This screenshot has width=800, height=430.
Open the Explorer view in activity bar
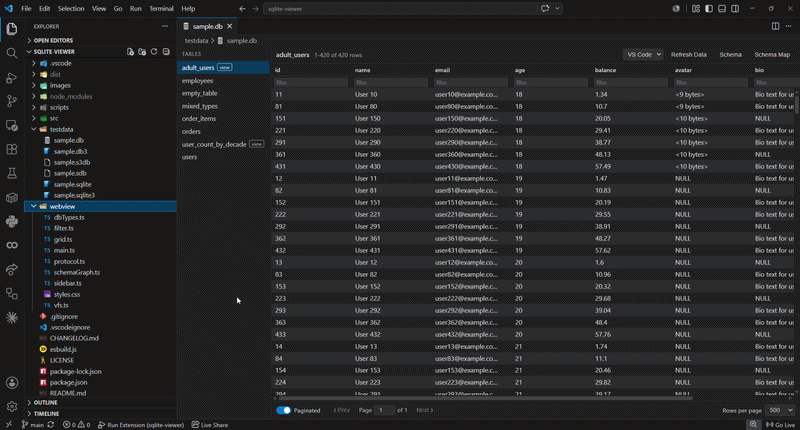12,29
